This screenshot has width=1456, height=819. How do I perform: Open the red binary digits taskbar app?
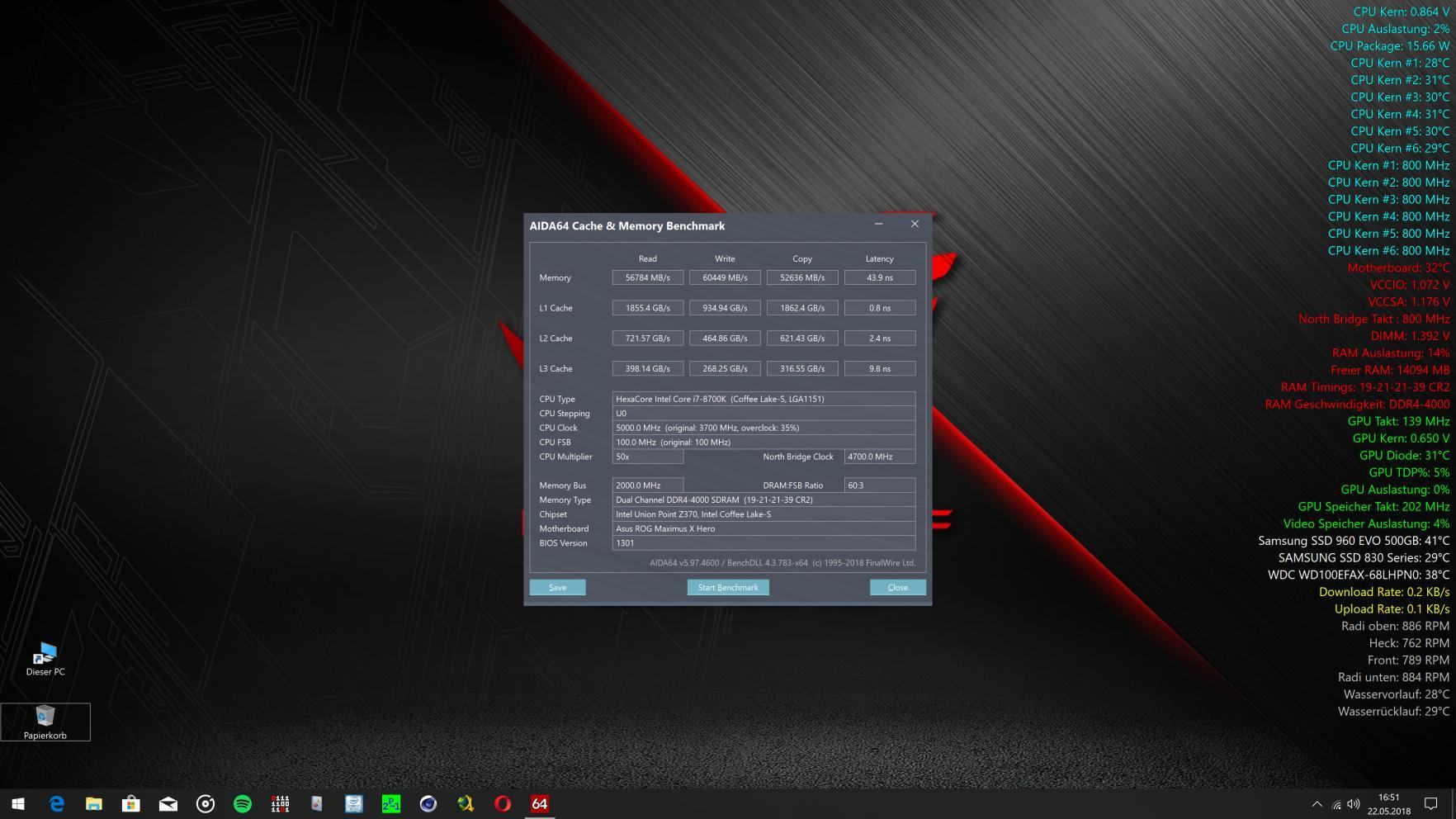coord(280,803)
